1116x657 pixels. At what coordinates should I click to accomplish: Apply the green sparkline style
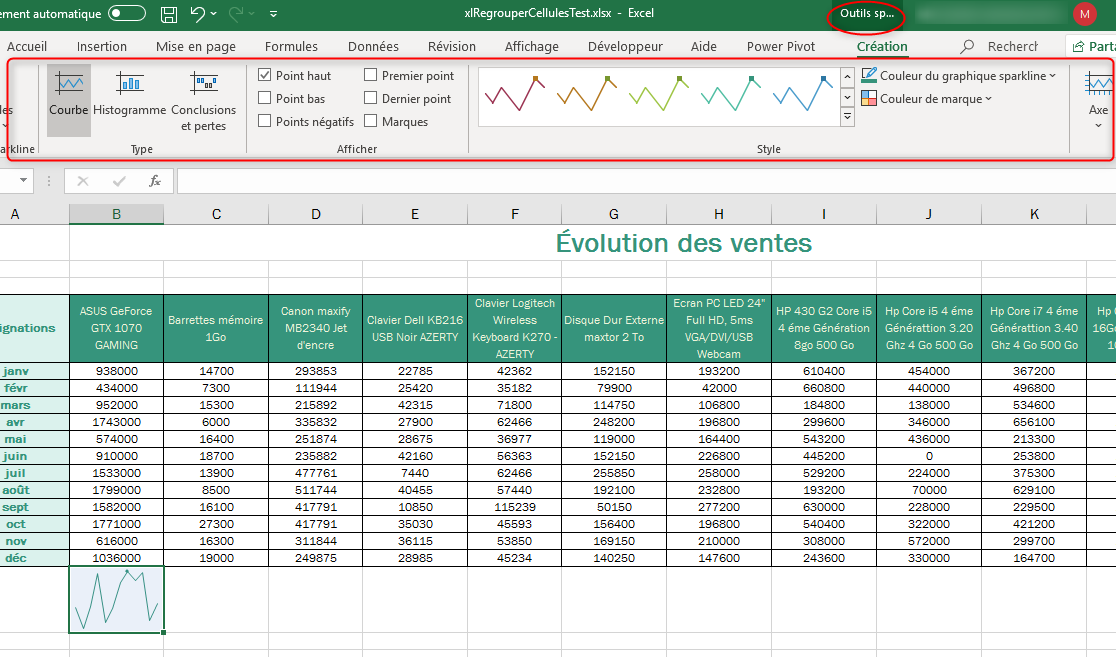coord(658,94)
